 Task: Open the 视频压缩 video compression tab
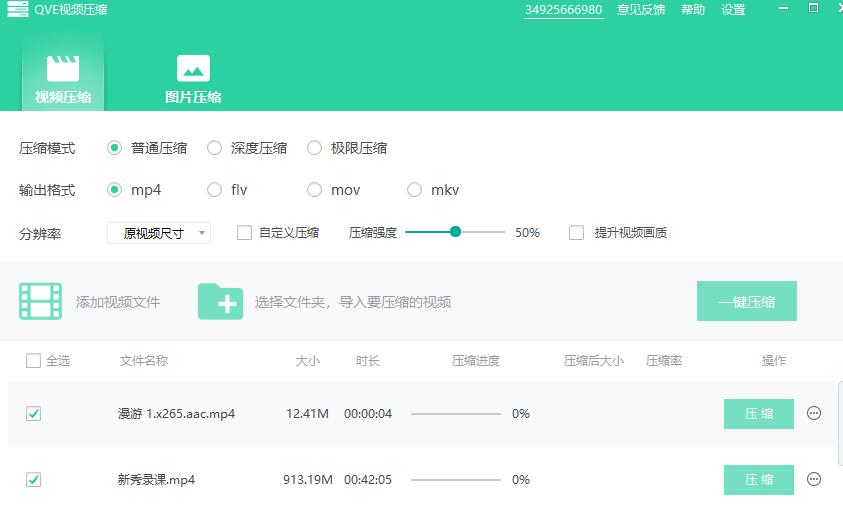(x=63, y=79)
